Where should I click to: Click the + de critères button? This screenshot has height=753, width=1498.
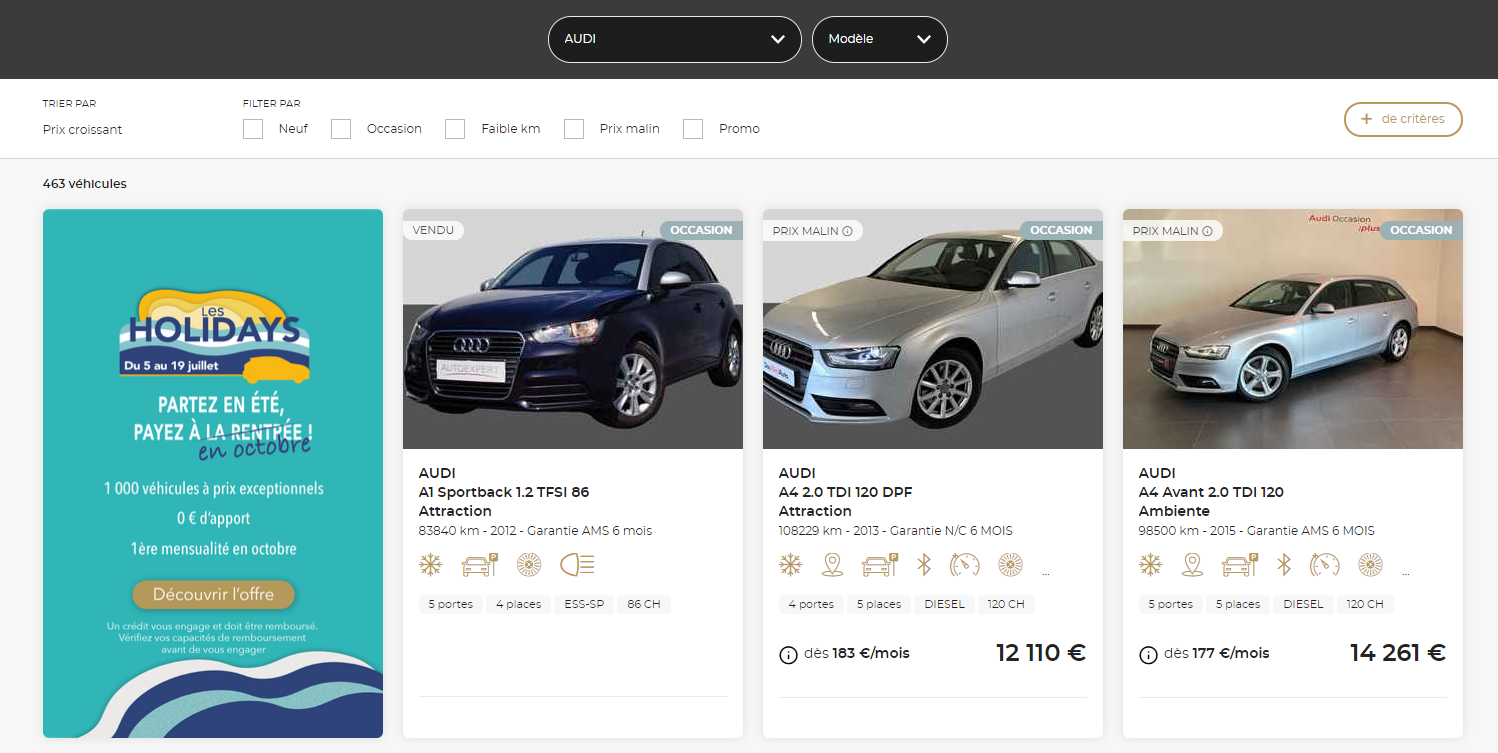coord(1403,119)
